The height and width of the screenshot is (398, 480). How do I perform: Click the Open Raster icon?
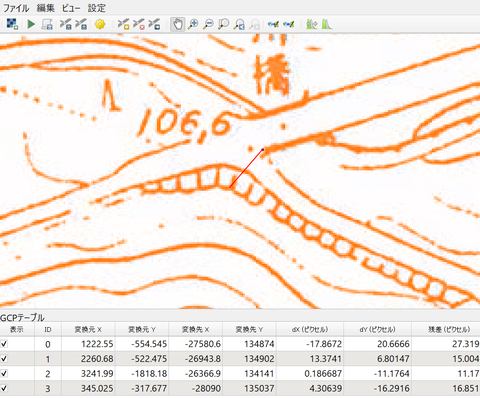12,24
